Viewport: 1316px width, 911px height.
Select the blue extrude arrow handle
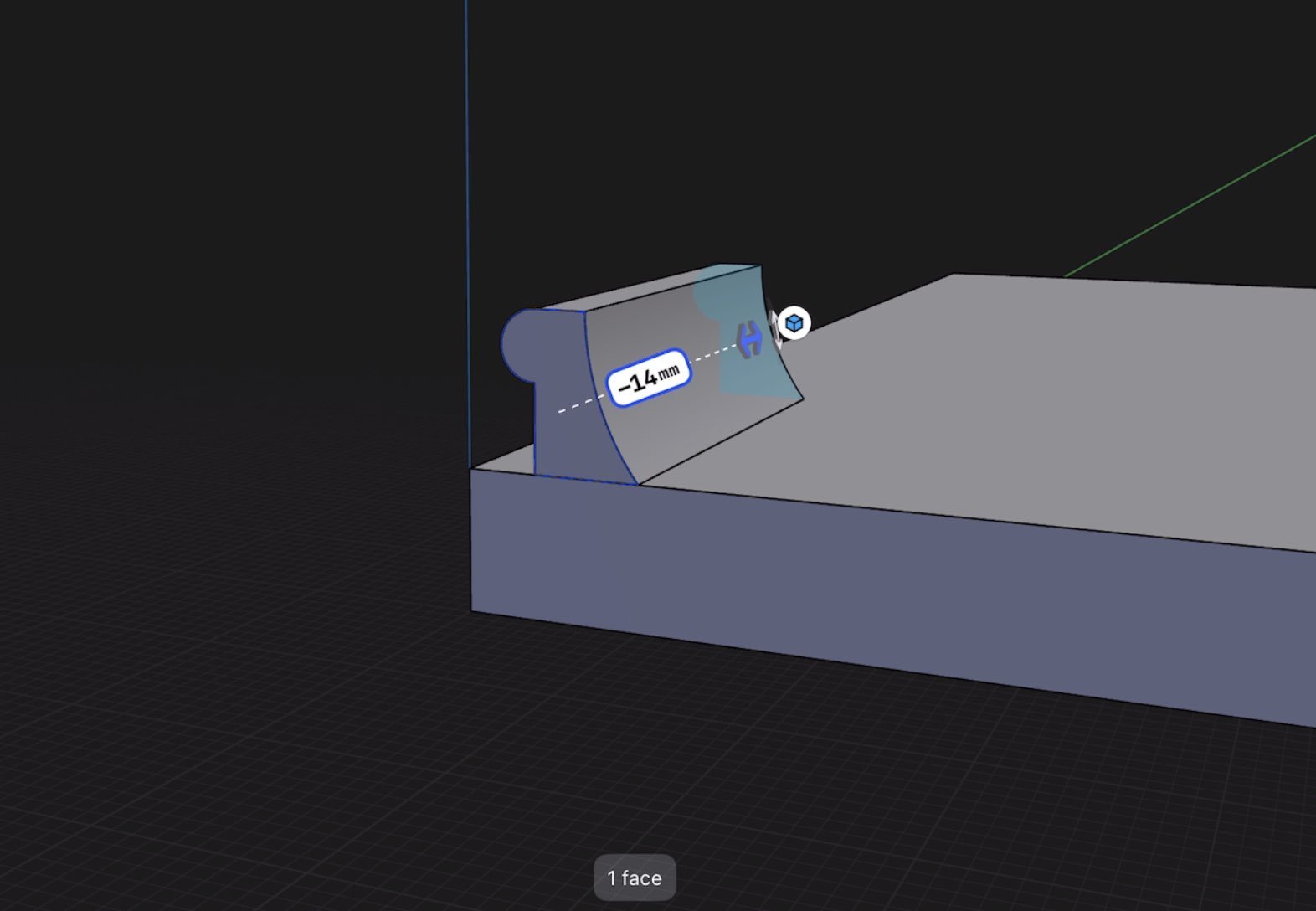tap(750, 339)
